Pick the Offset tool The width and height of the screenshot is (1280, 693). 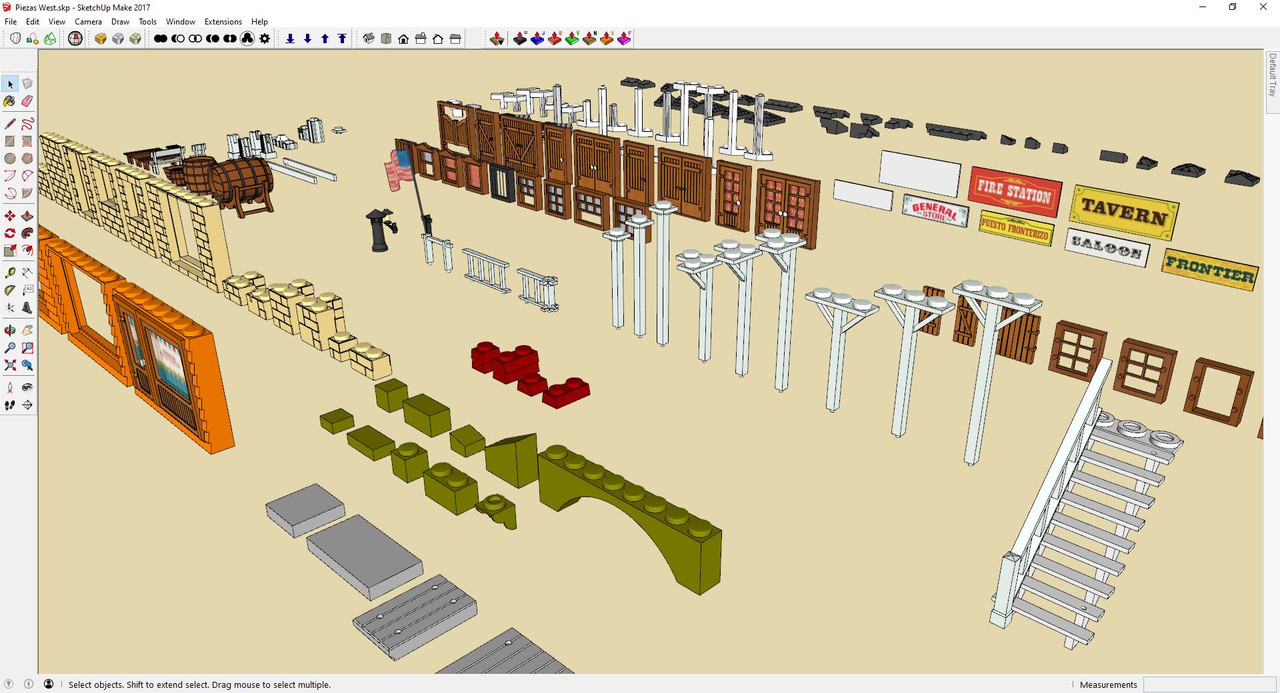coord(27,250)
